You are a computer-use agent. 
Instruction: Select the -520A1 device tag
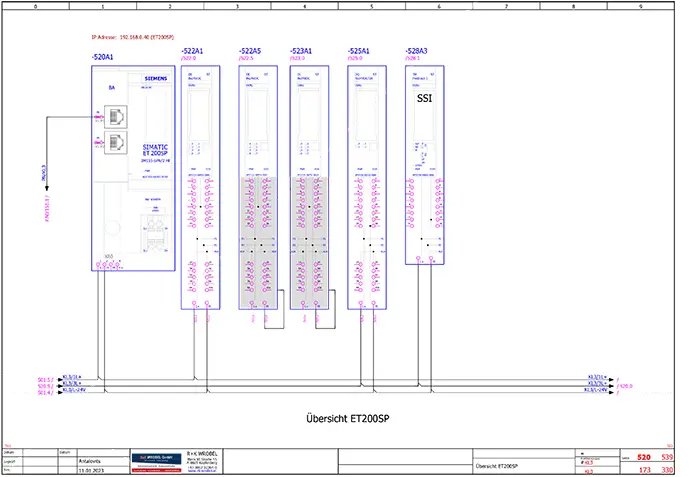coord(102,57)
